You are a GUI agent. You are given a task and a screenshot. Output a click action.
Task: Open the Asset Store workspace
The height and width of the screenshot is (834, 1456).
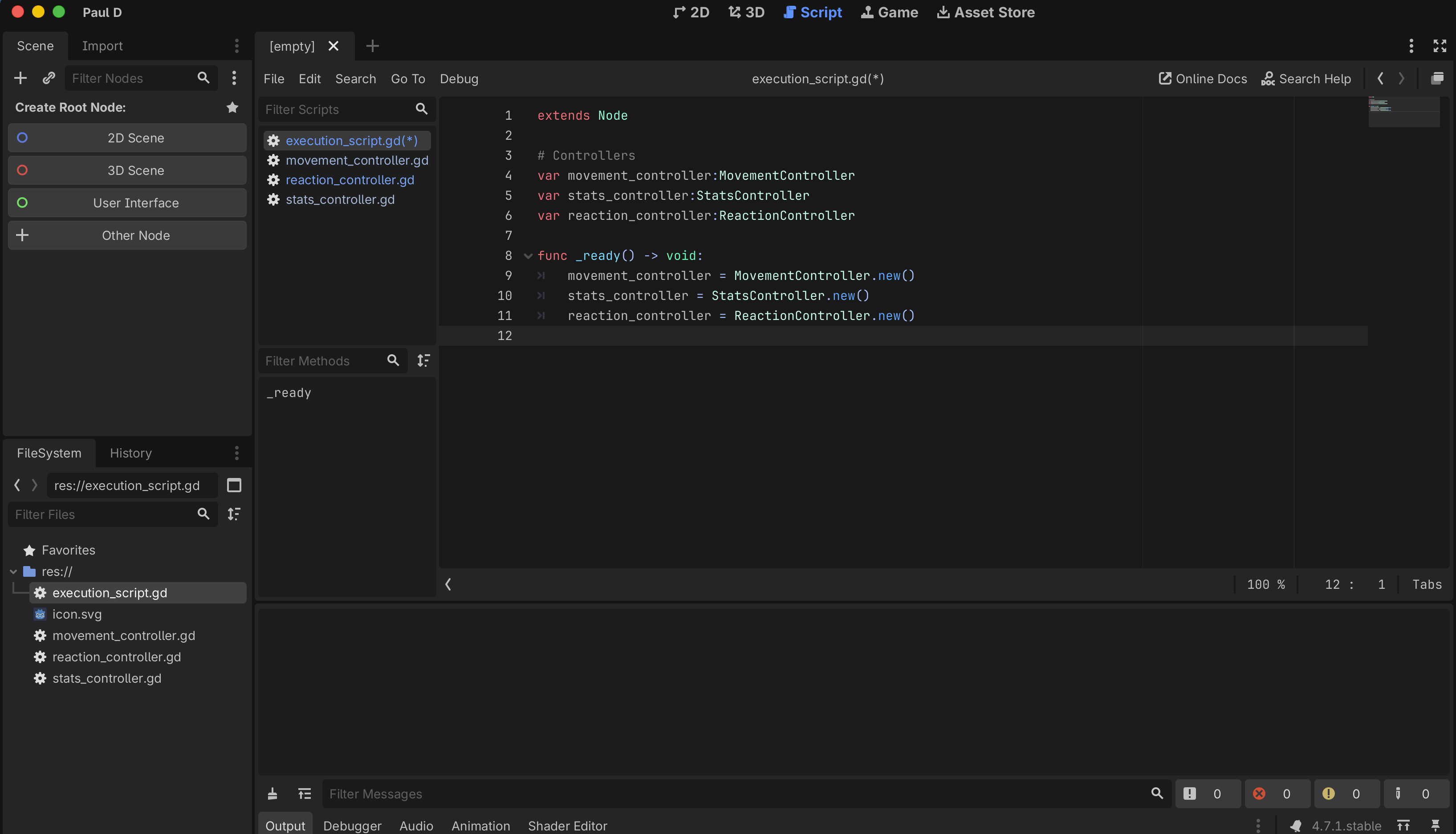(985, 12)
